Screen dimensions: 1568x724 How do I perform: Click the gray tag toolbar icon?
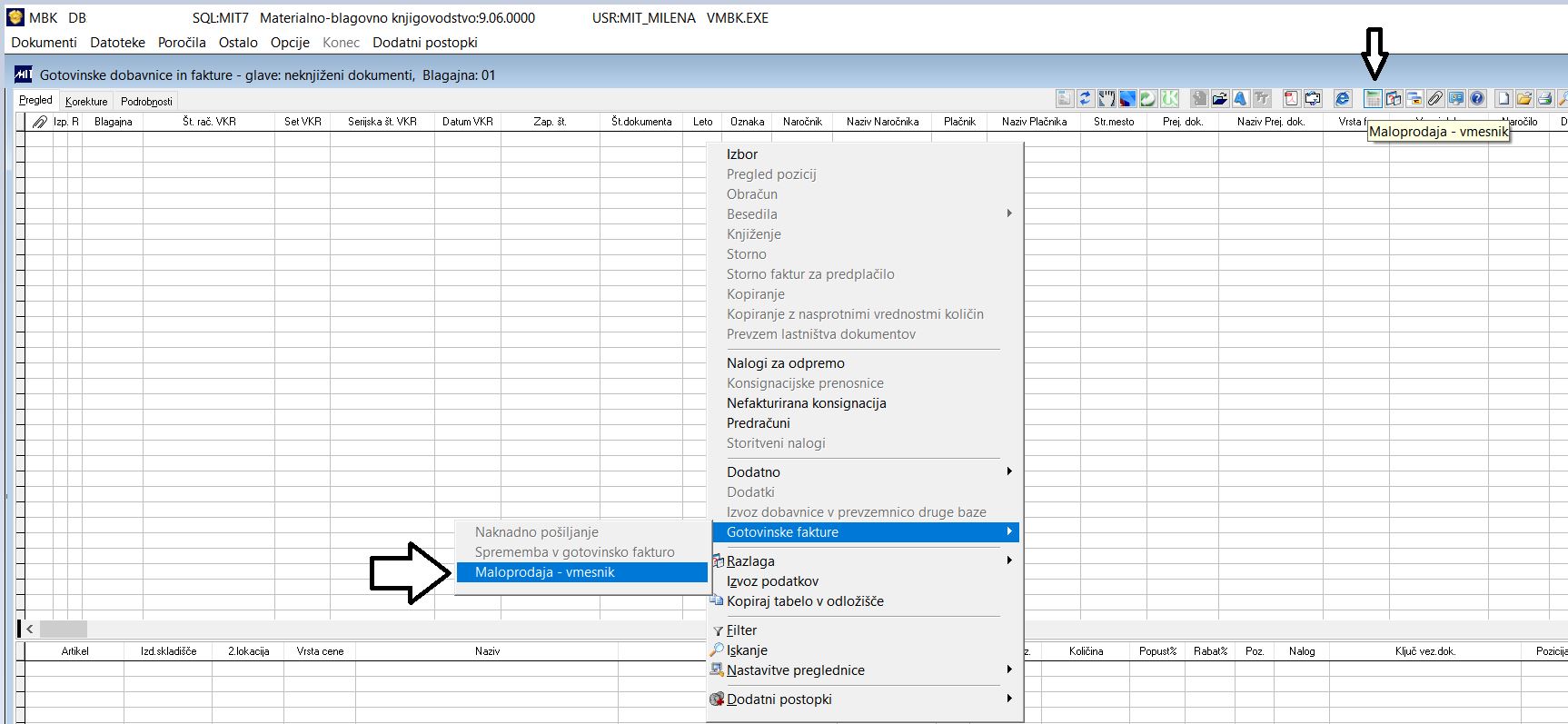tap(1199, 98)
